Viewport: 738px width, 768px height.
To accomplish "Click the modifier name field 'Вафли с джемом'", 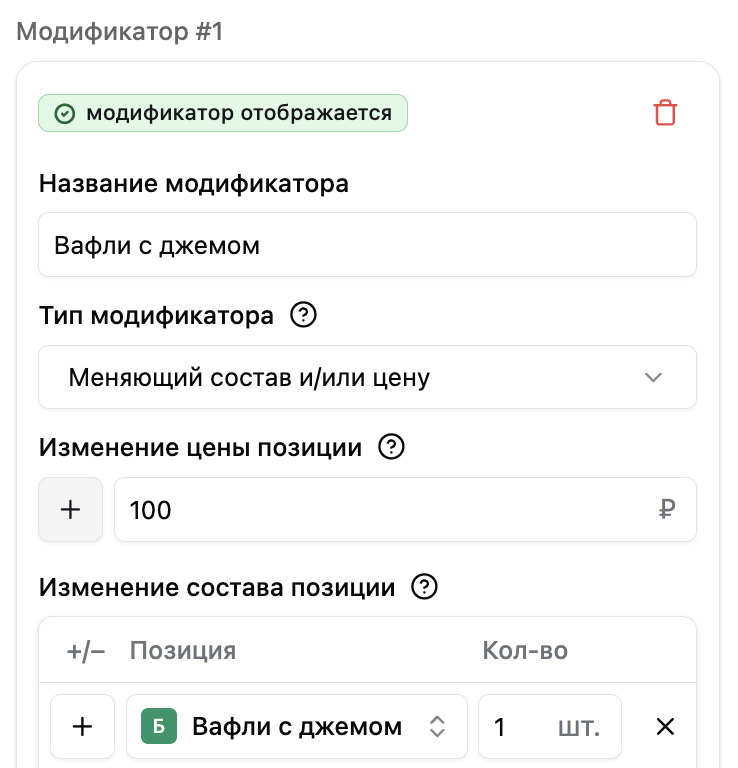I will coord(367,244).
